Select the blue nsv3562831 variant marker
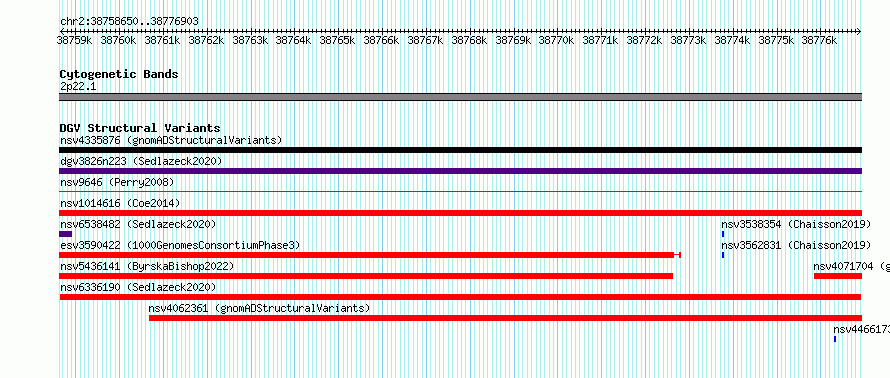The height and width of the screenshot is (378, 890). (x=723, y=255)
